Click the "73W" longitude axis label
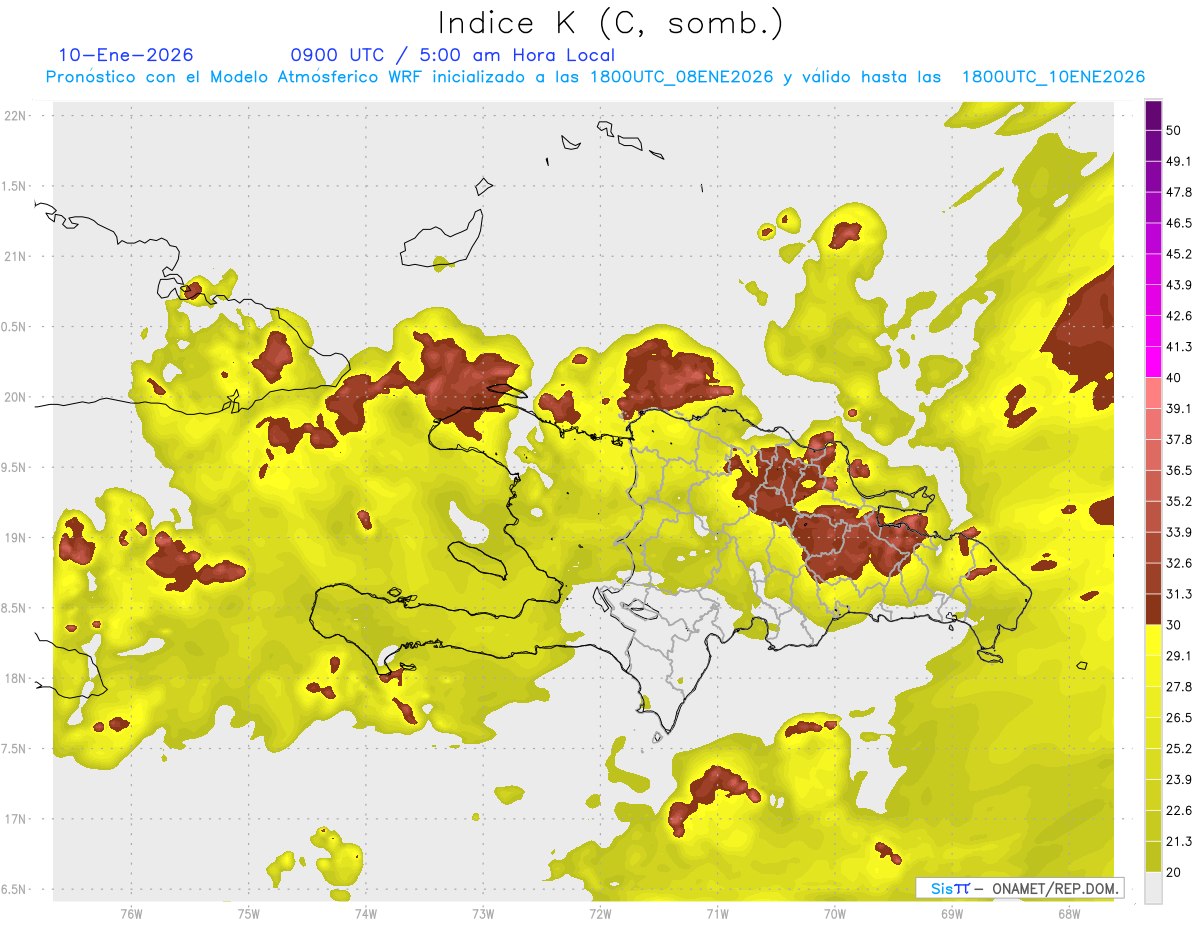Screen dimensions: 1200x927 click(483, 914)
